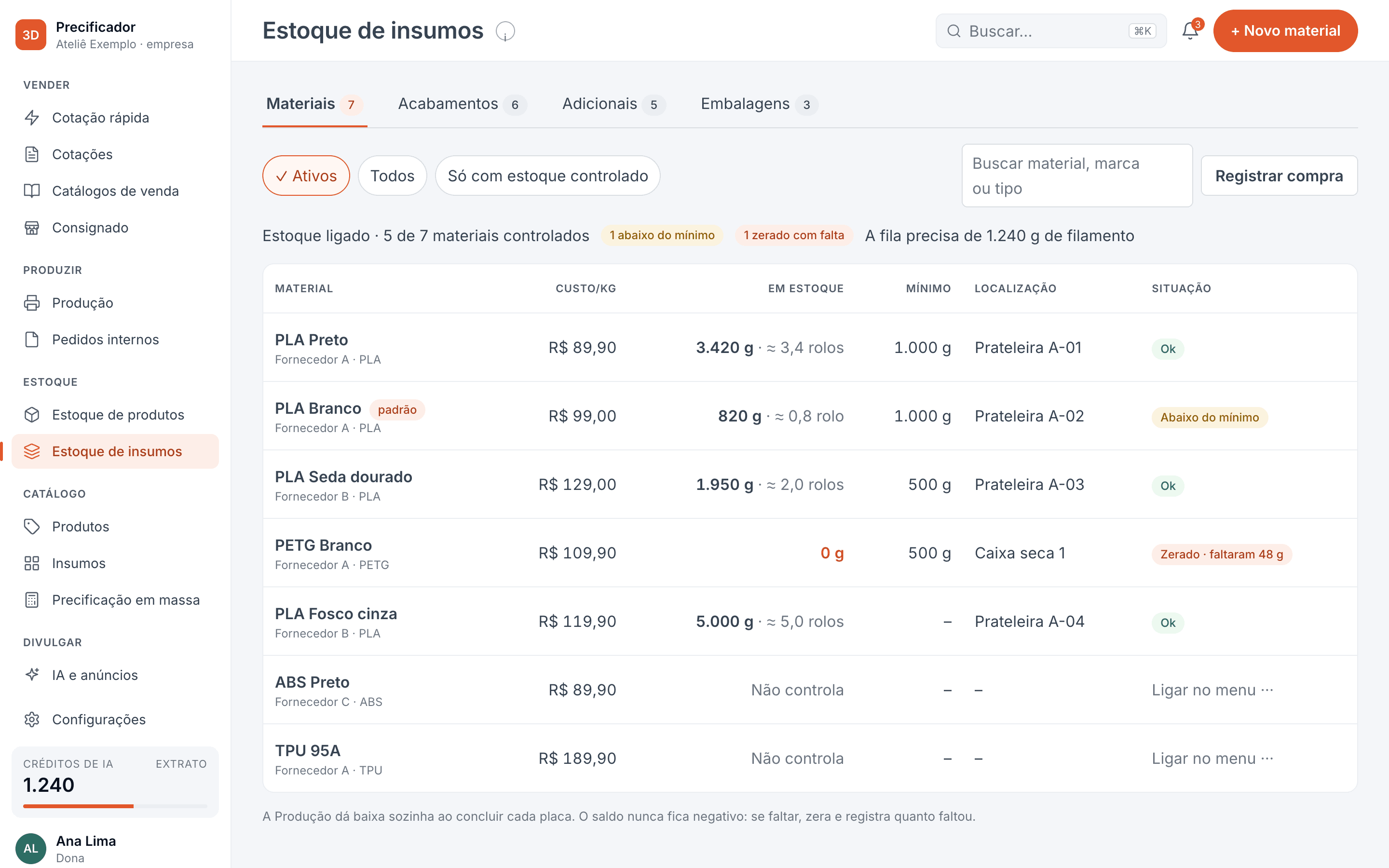Image resolution: width=1389 pixels, height=868 pixels.
Task: Click the 1 abaixo do mínimo badge
Action: (x=662, y=235)
